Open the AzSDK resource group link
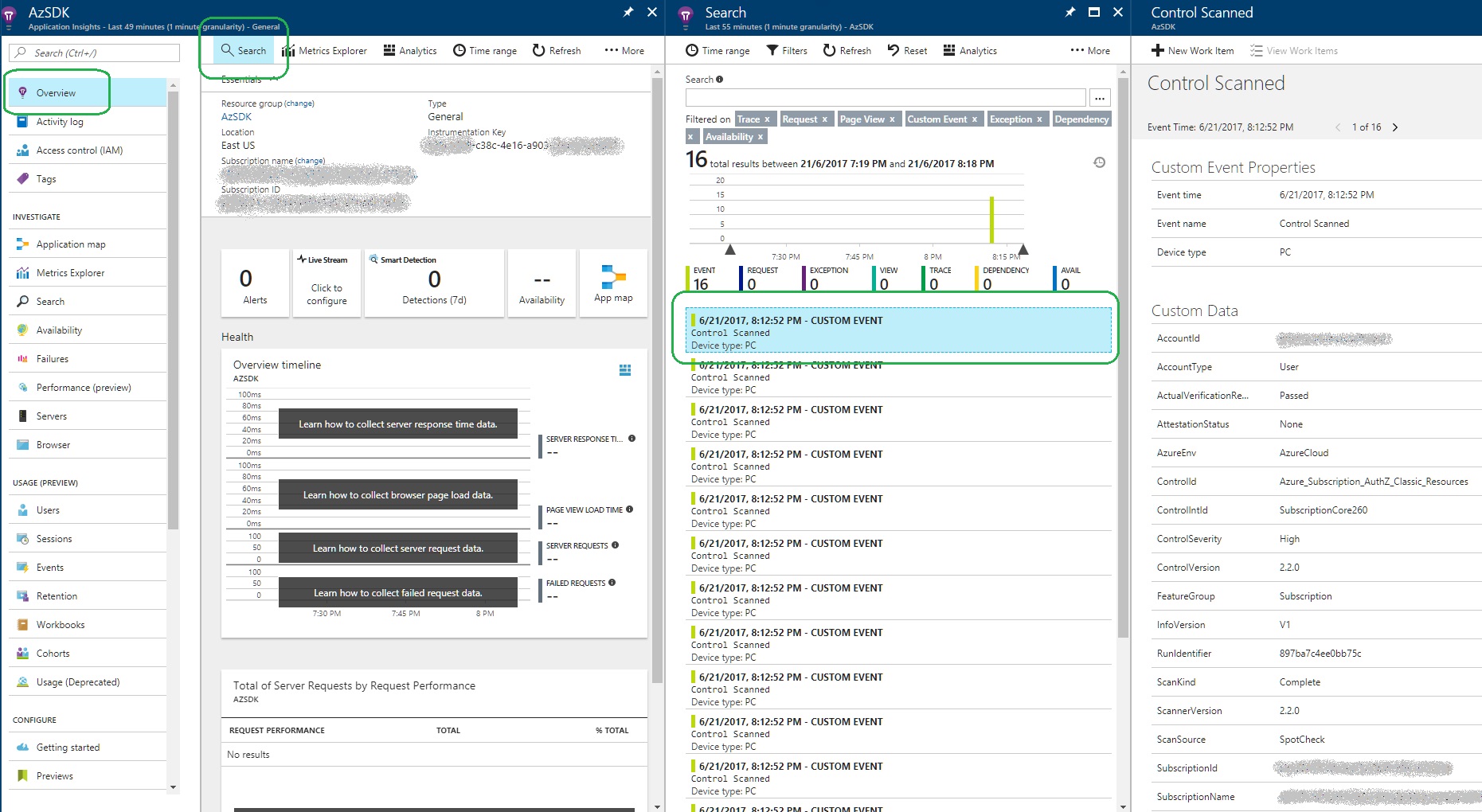This screenshot has height=812, width=1482. (x=237, y=116)
